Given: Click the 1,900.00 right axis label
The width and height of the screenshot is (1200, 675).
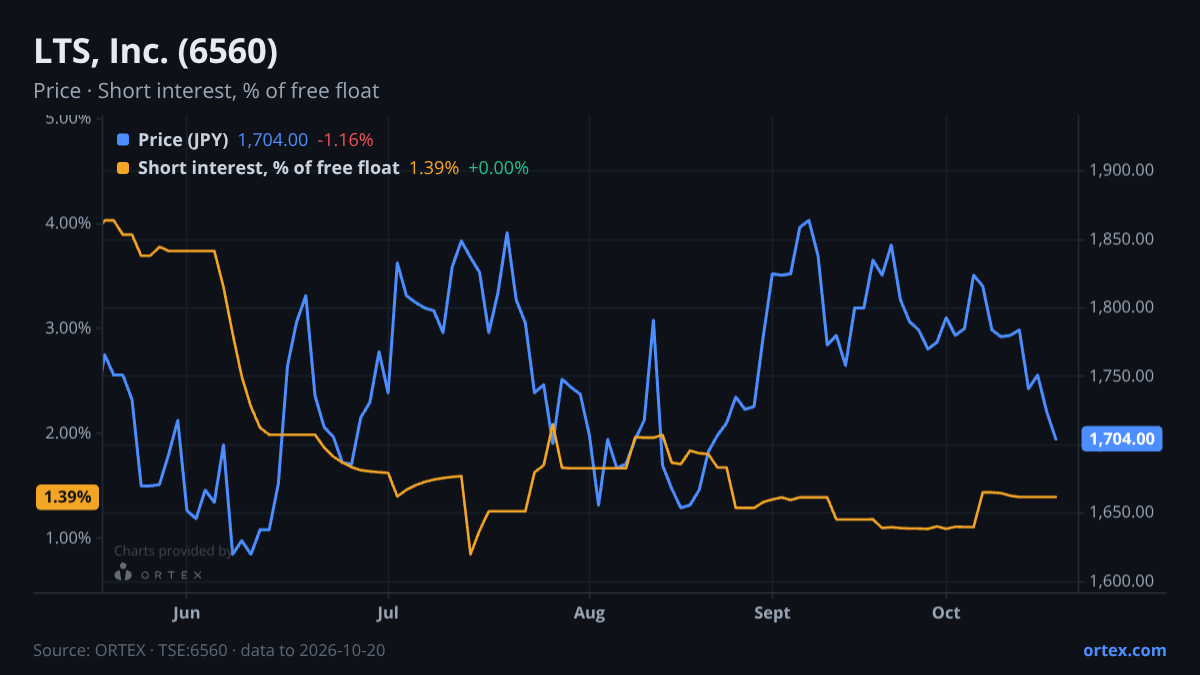Looking at the screenshot, I should 1122,171.
